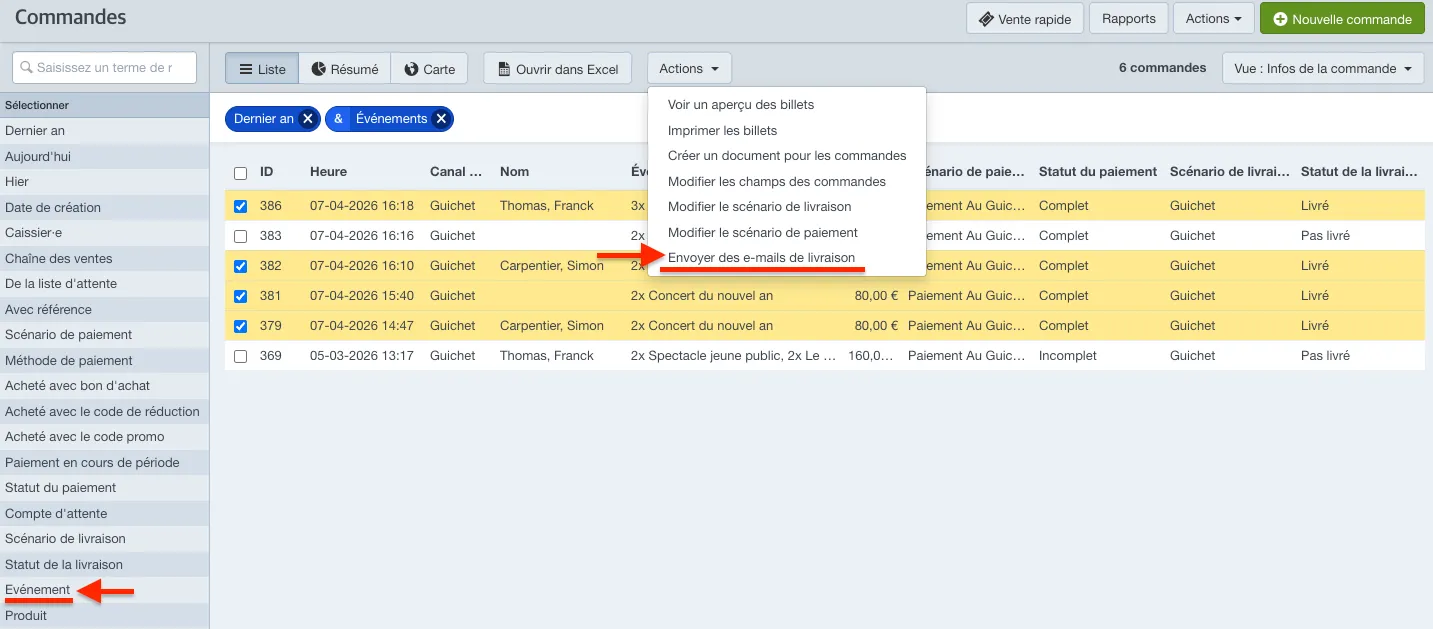
Task: Collapse the list toolbar Actions dropdown
Action: 689,69
